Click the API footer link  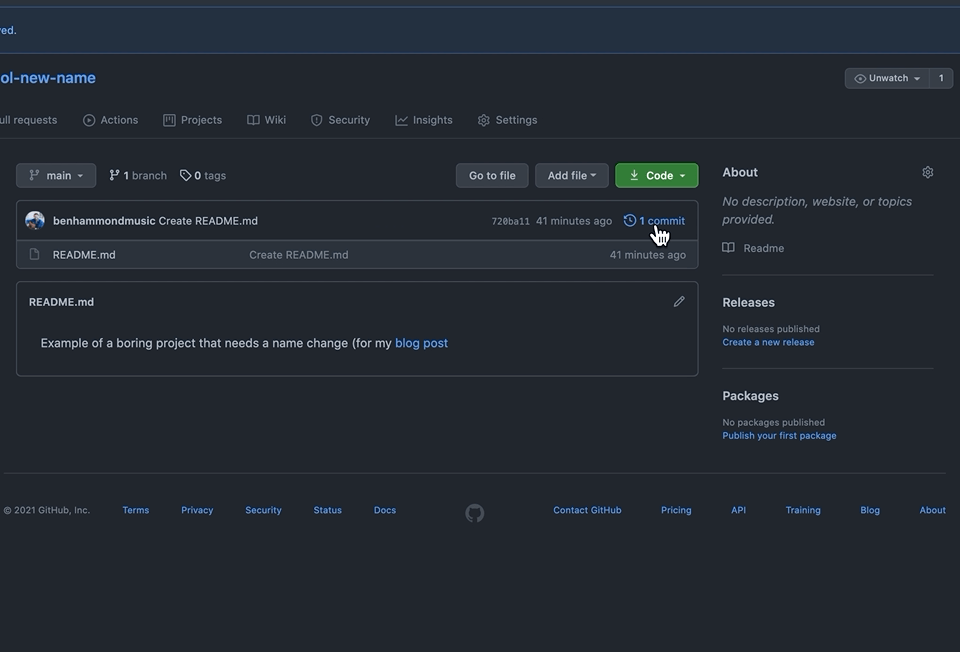pyautogui.click(x=738, y=510)
